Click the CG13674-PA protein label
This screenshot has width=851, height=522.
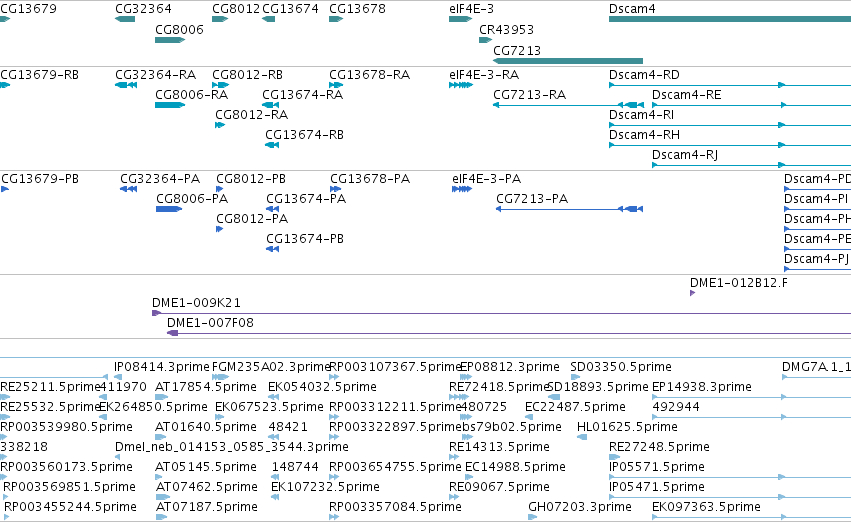pos(306,199)
